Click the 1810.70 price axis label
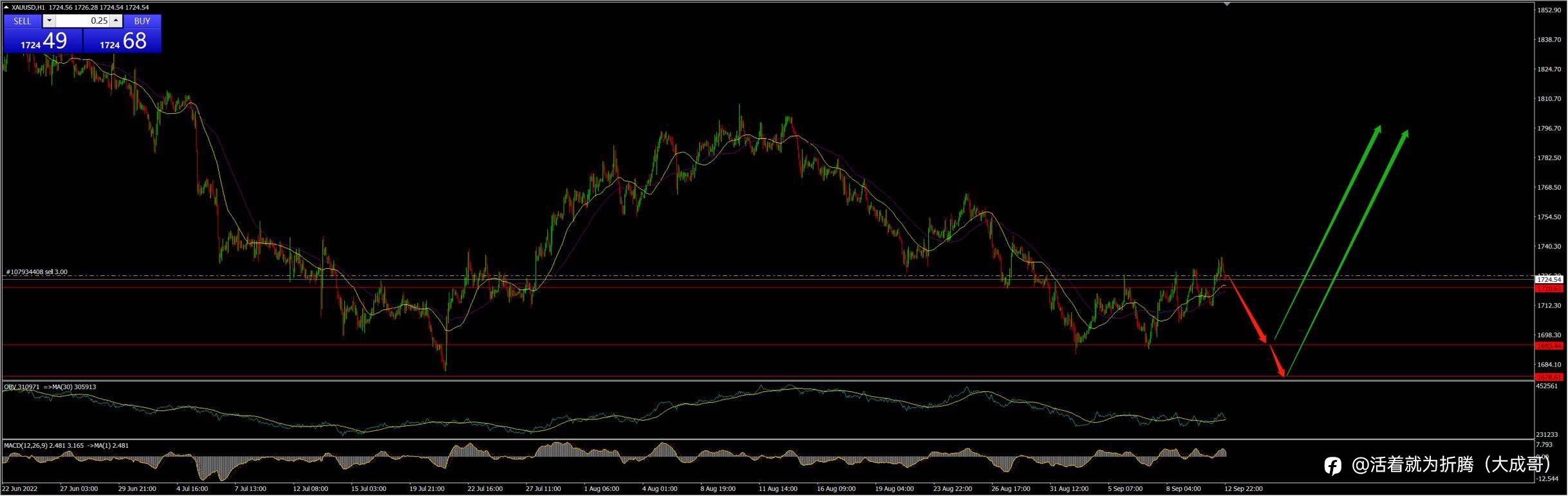The image size is (1568, 496). (1549, 99)
